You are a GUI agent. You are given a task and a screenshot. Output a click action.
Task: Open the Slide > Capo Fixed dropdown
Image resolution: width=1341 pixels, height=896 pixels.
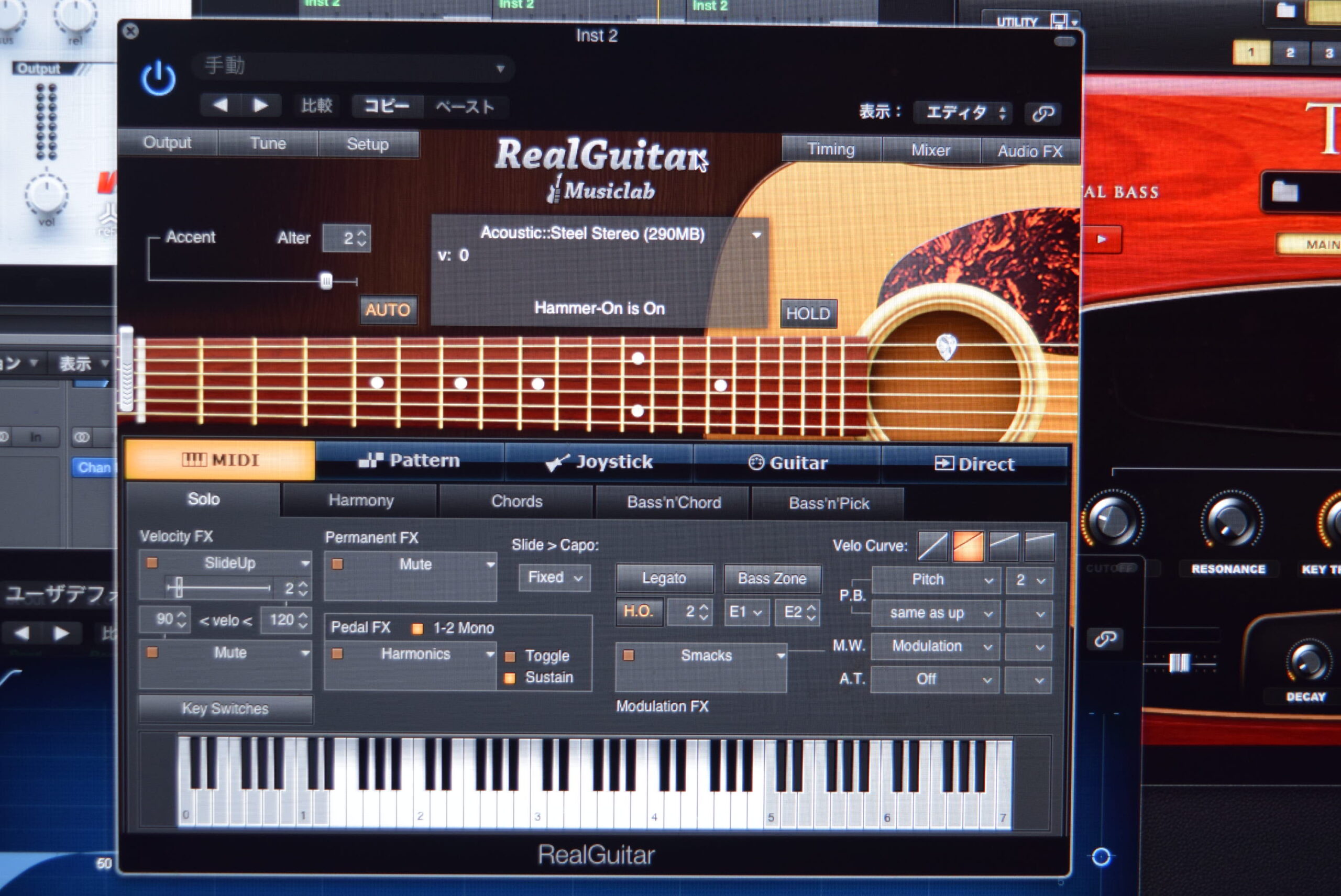click(554, 578)
